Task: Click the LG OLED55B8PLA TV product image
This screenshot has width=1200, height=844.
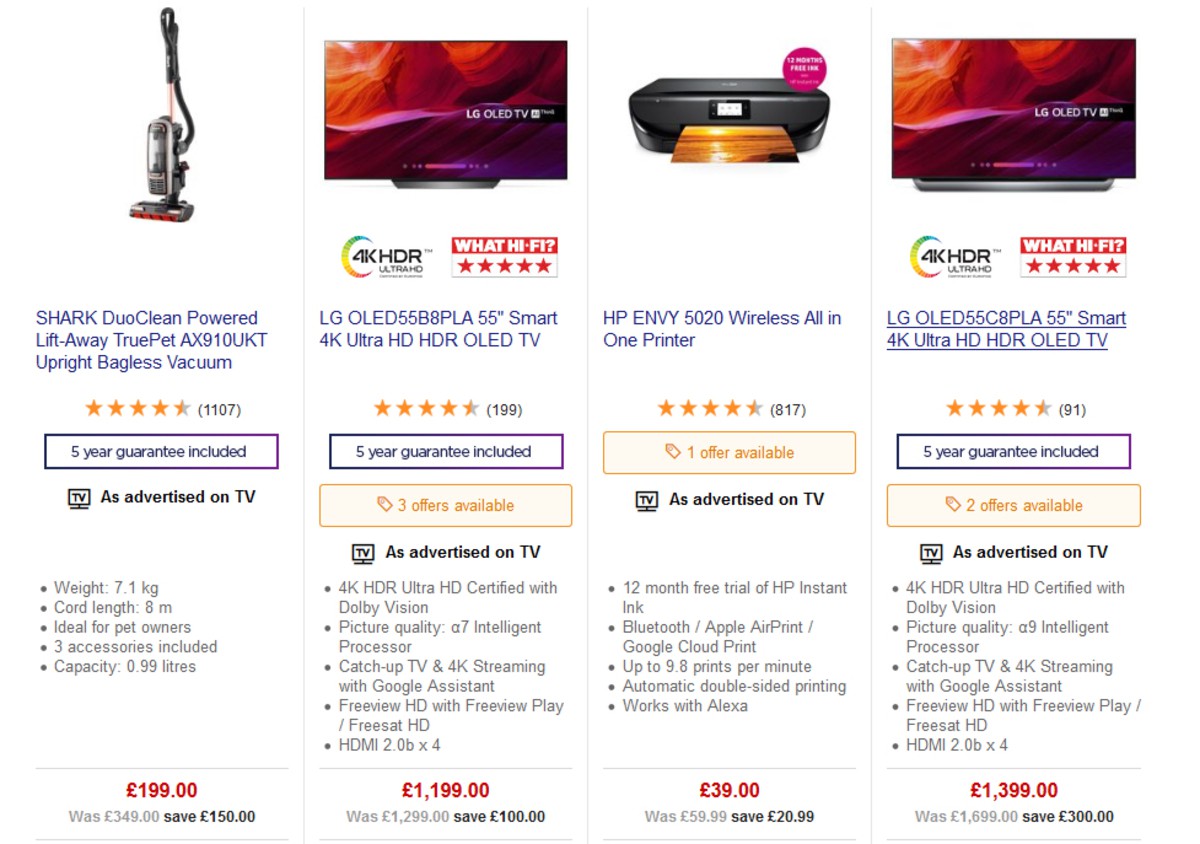Action: (445, 110)
